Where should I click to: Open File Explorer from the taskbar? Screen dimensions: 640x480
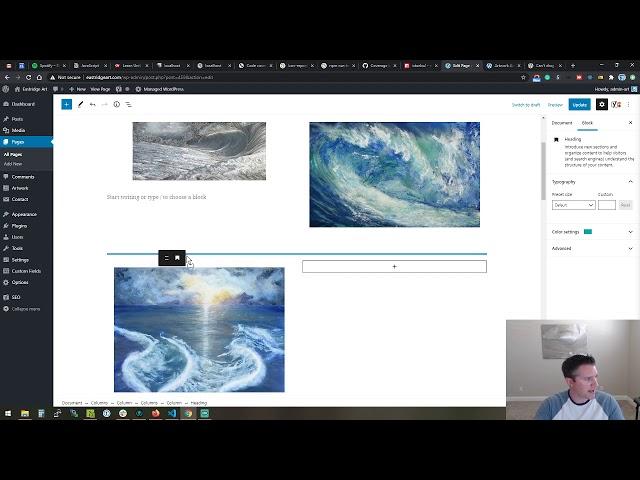pyautogui.click(x=25, y=413)
